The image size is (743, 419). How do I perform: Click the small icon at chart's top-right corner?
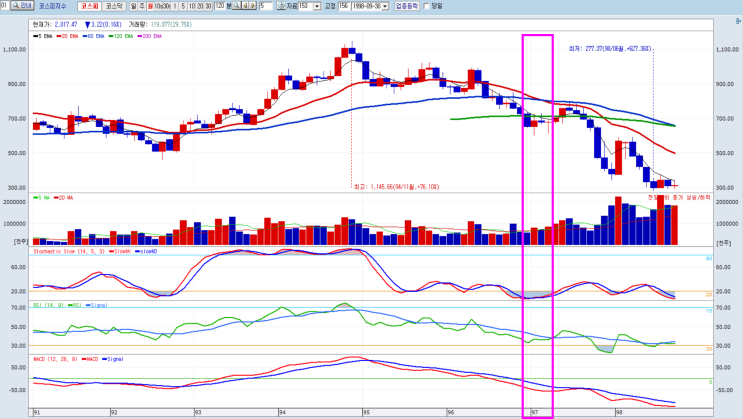pyautogui.click(x=738, y=21)
